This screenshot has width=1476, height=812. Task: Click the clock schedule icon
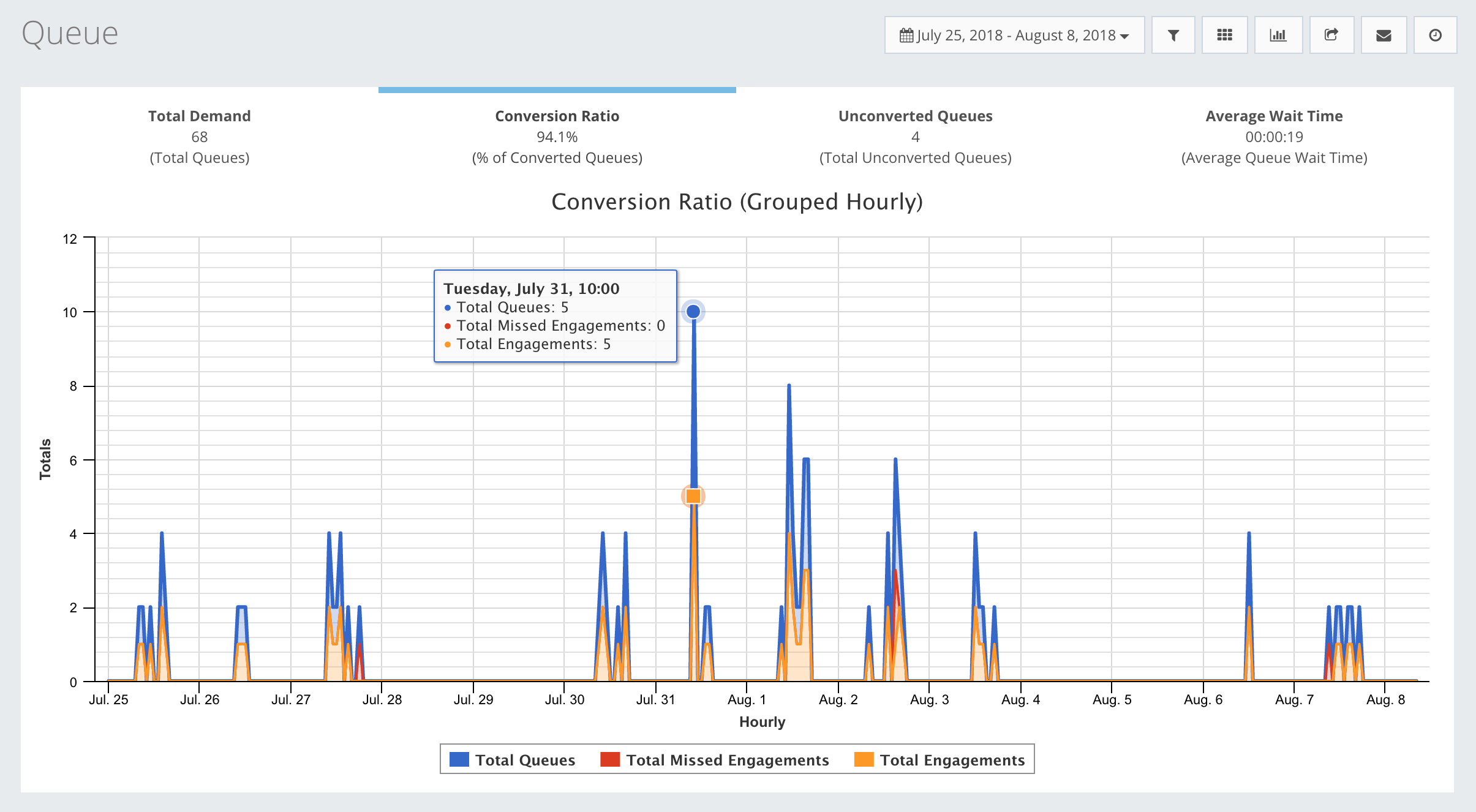coord(1435,36)
